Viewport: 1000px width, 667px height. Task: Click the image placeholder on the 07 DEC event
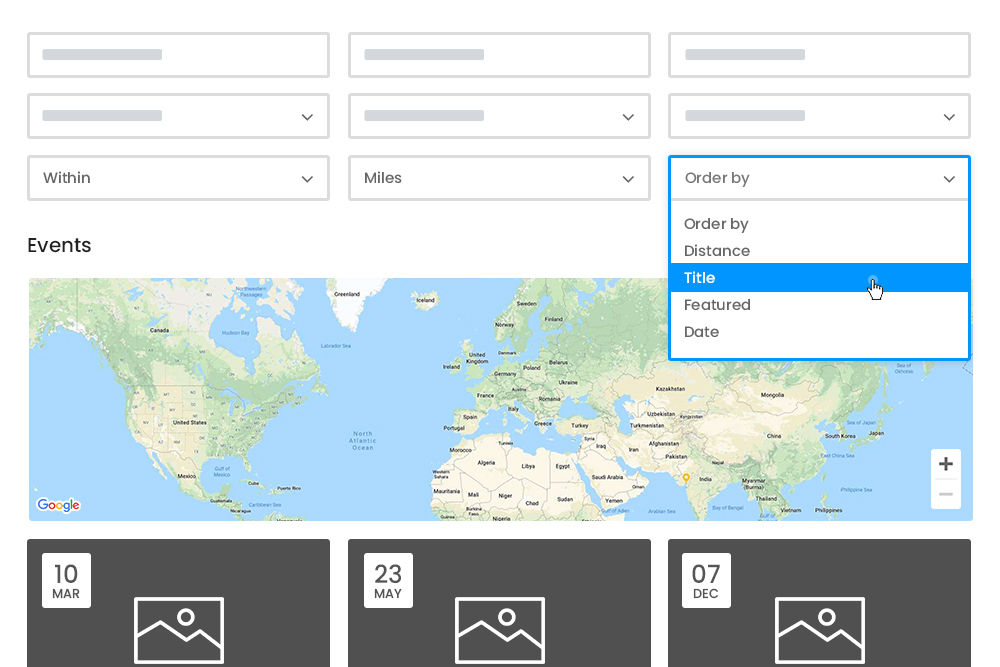point(819,630)
